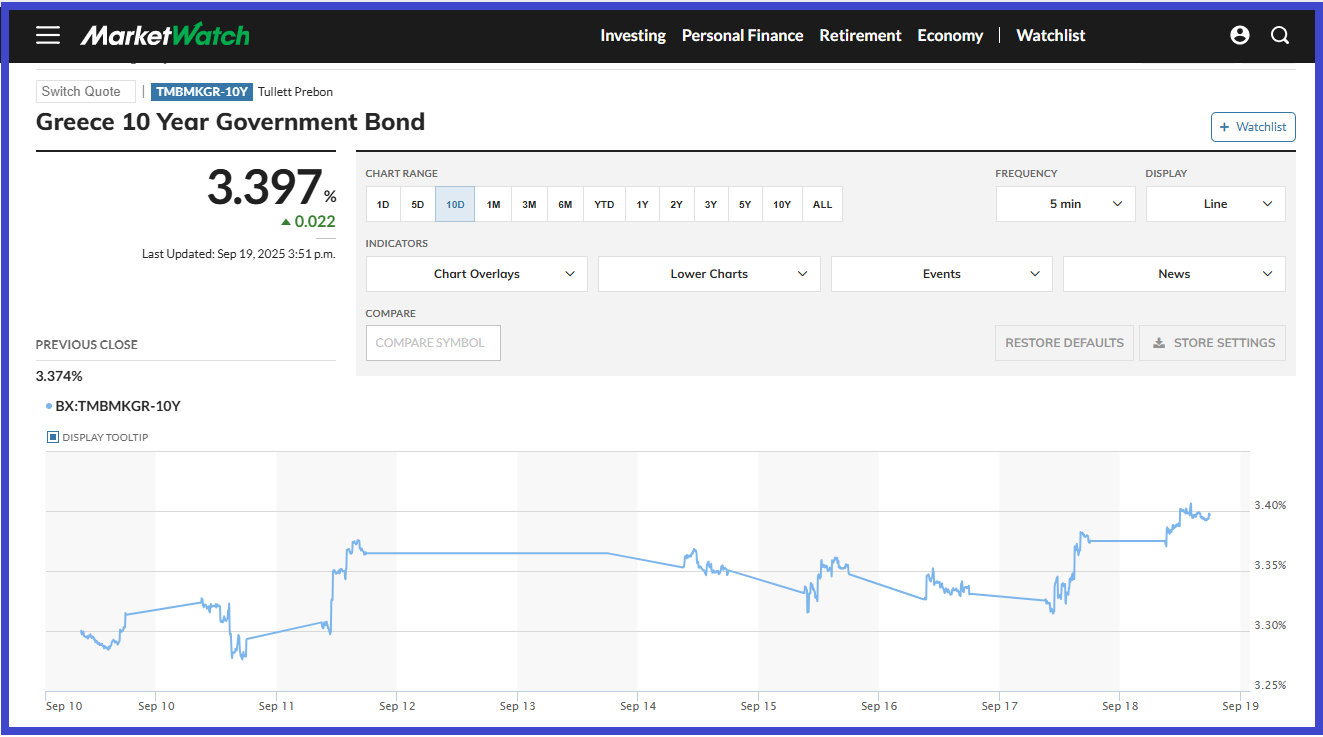Screen dimensions: 1323x737
Task: Open the Display Line dropdown
Action: pyautogui.click(x=1215, y=204)
